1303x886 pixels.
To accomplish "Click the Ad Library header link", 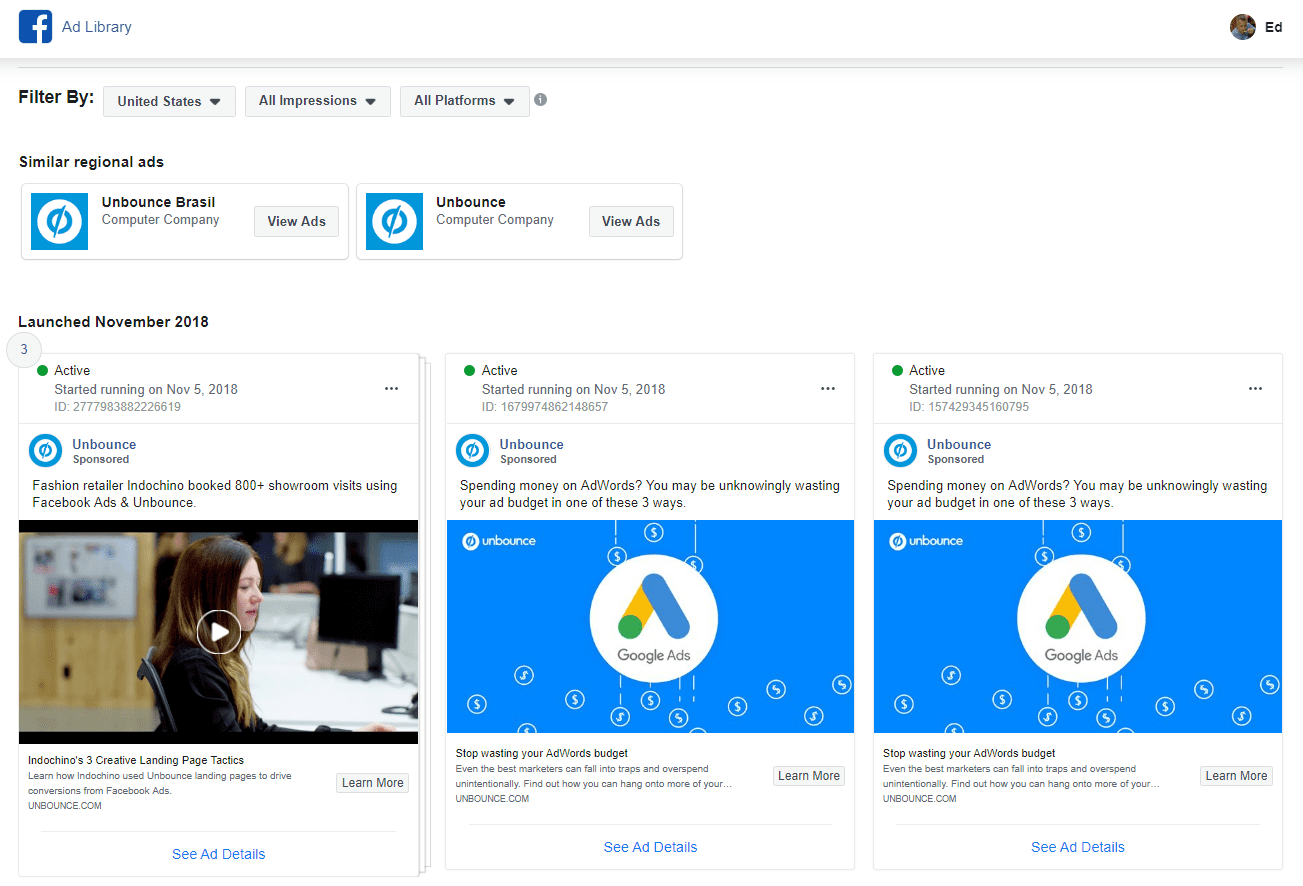I will coord(97,27).
